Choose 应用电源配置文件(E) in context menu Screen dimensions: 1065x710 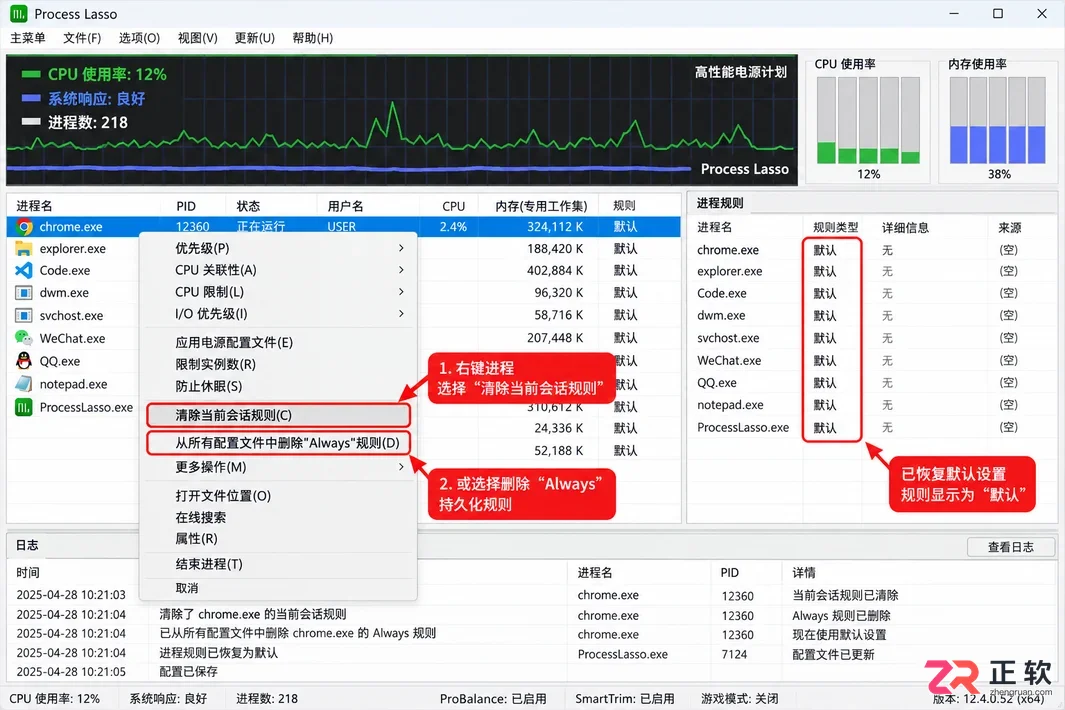coord(278,342)
